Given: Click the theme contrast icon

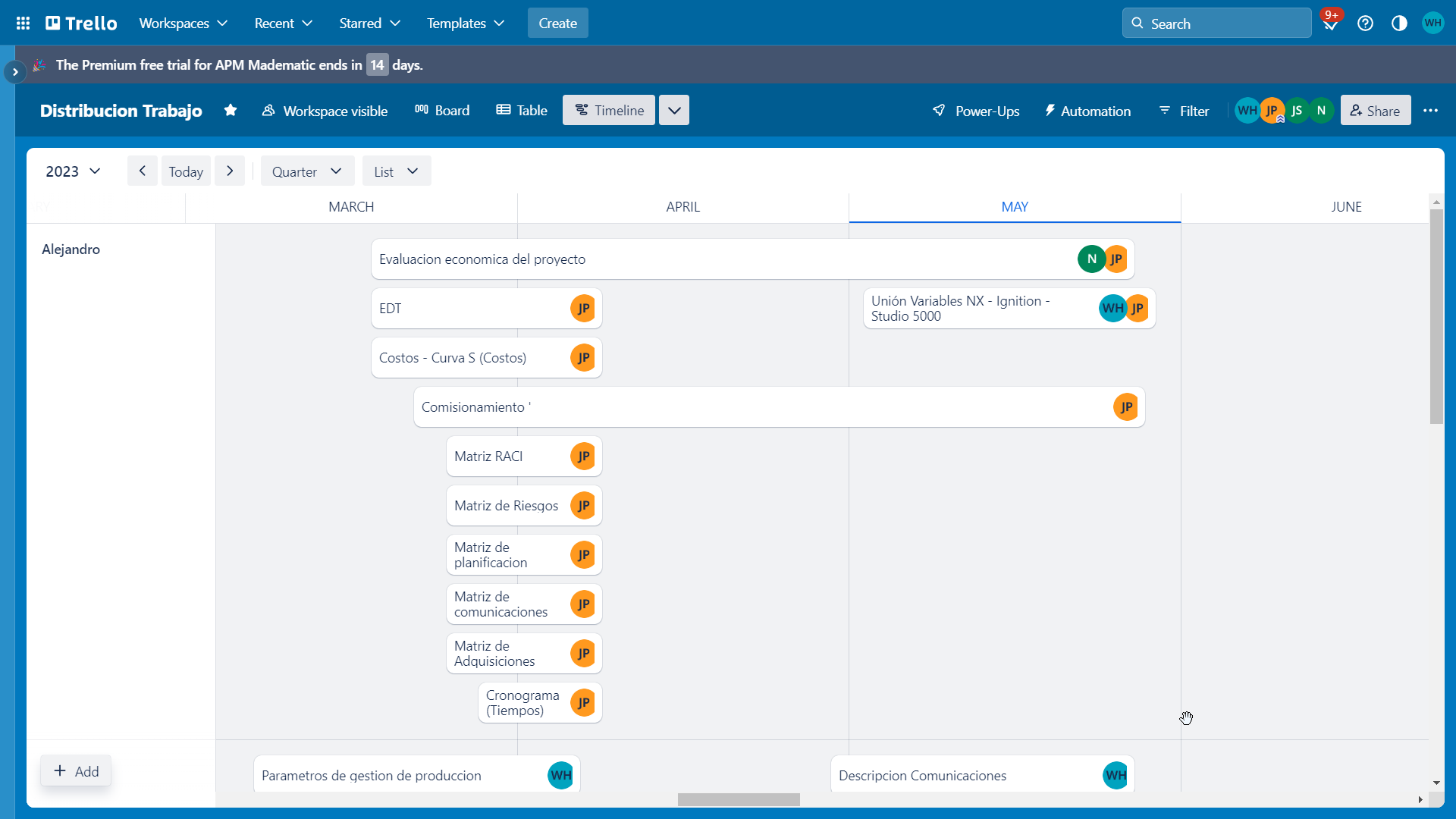Looking at the screenshot, I should (1399, 24).
